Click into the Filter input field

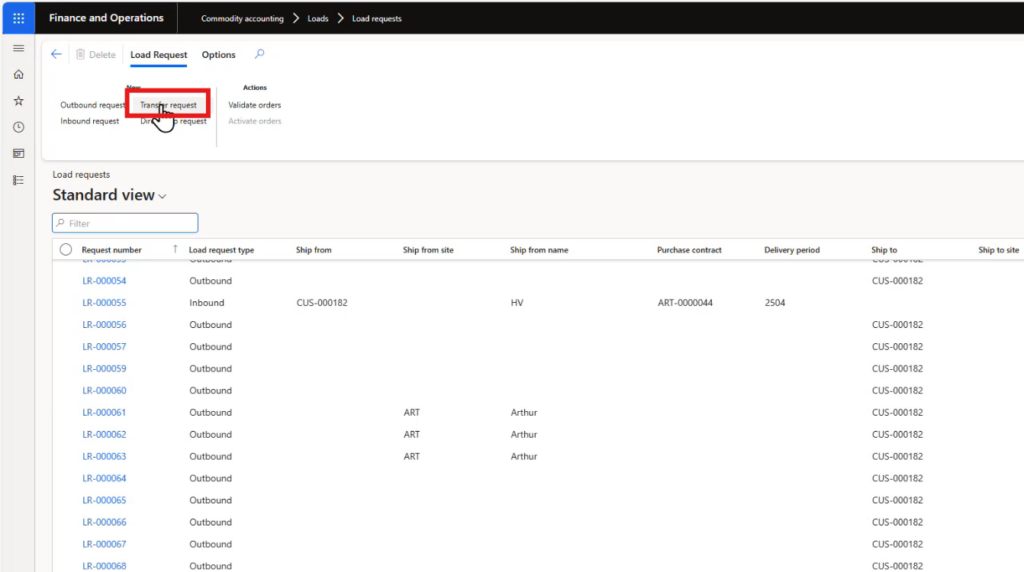(x=125, y=223)
